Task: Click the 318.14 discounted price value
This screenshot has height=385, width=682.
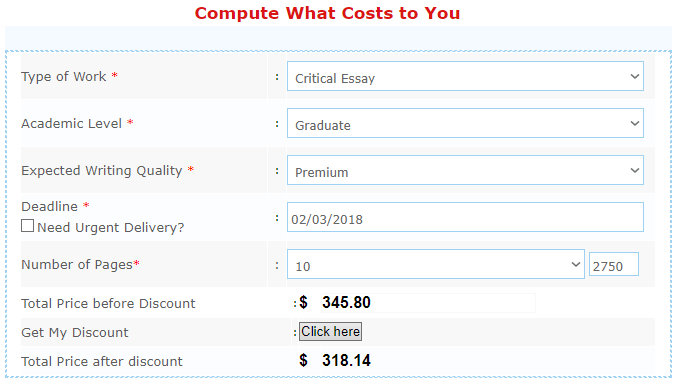Action: [346, 360]
